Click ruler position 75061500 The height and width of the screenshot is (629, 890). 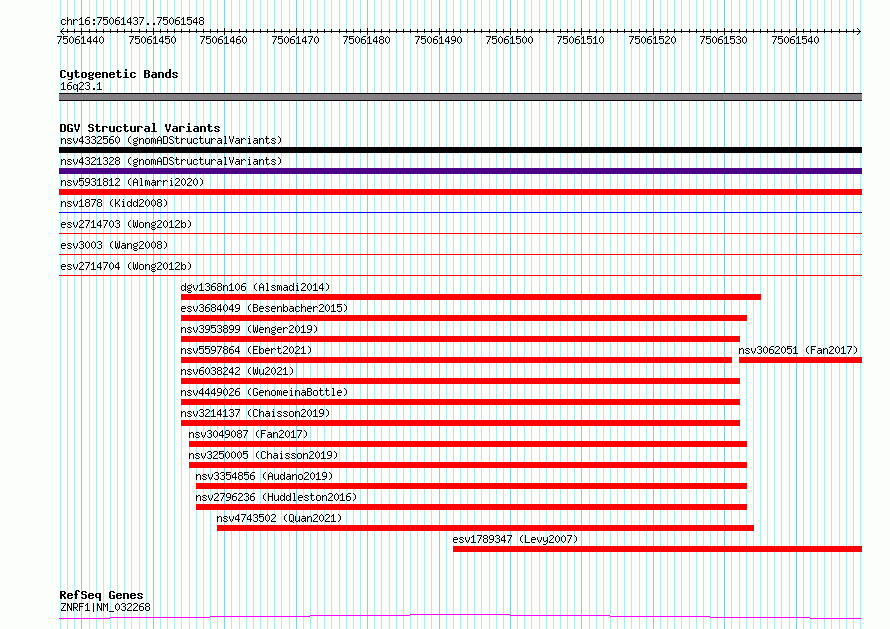(x=509, y=40)
